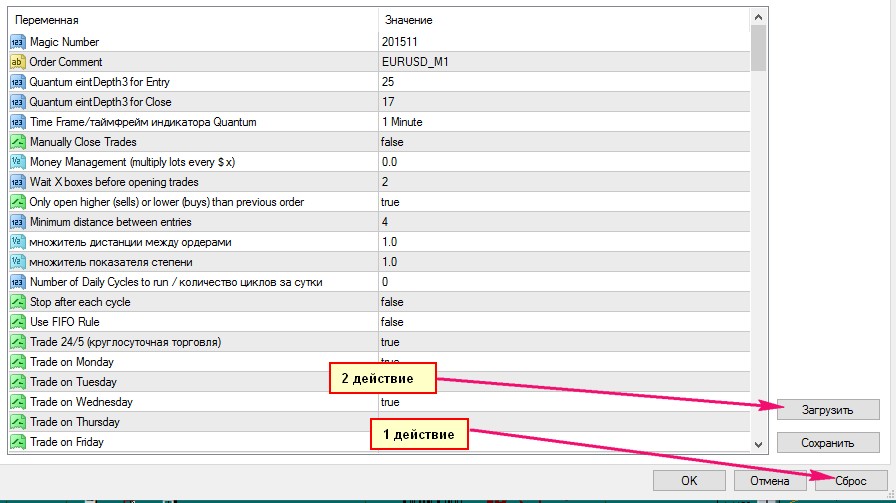This screenshot has width=896, height=503.
Task: Click the icon beside Wait X boxes before opening trades
Action: [x=18, y=182]
